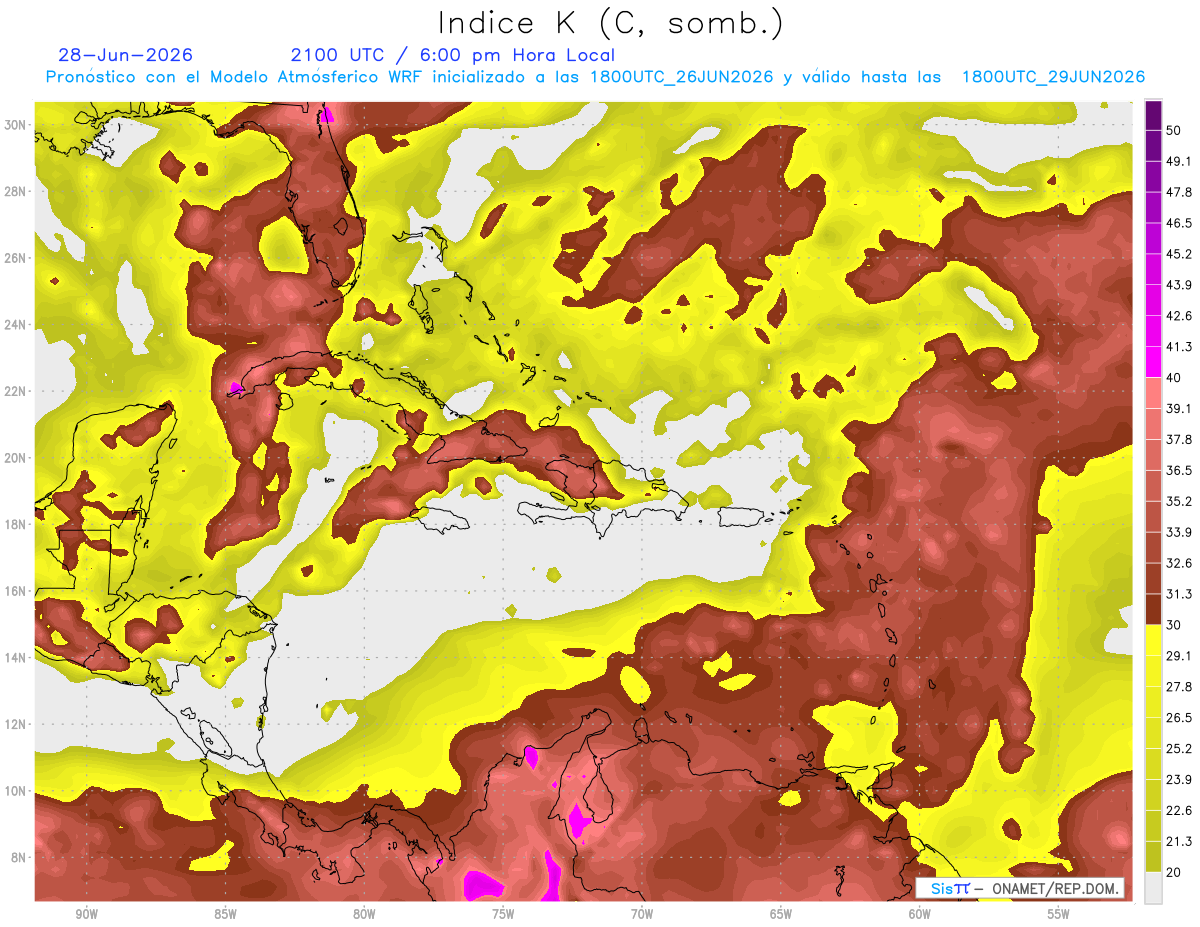This screenshot has width=1200, height=927.
Task: Click the dark purple colorbar band above 50
Action: point(1153,115)
